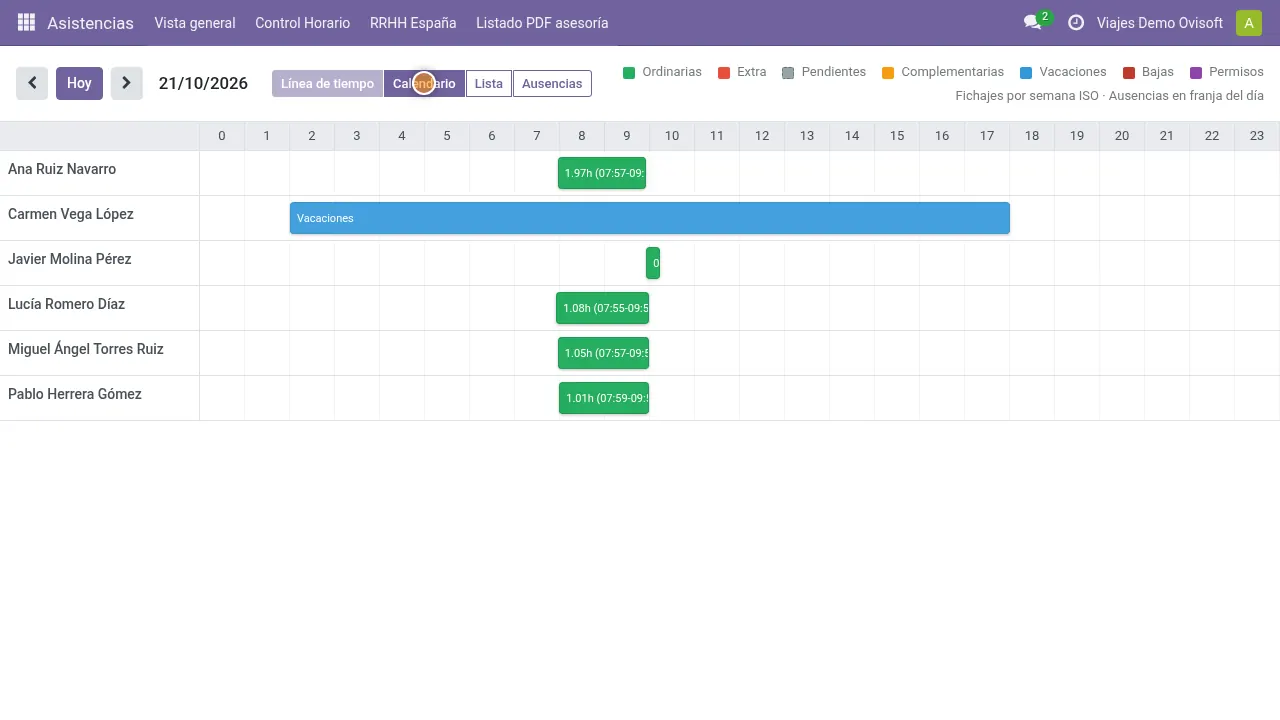This screenshot has height=720, width=1280.
Task: Open Lucía Romero Díaz's 1.08h attendance block
Action: click(602, 308)
